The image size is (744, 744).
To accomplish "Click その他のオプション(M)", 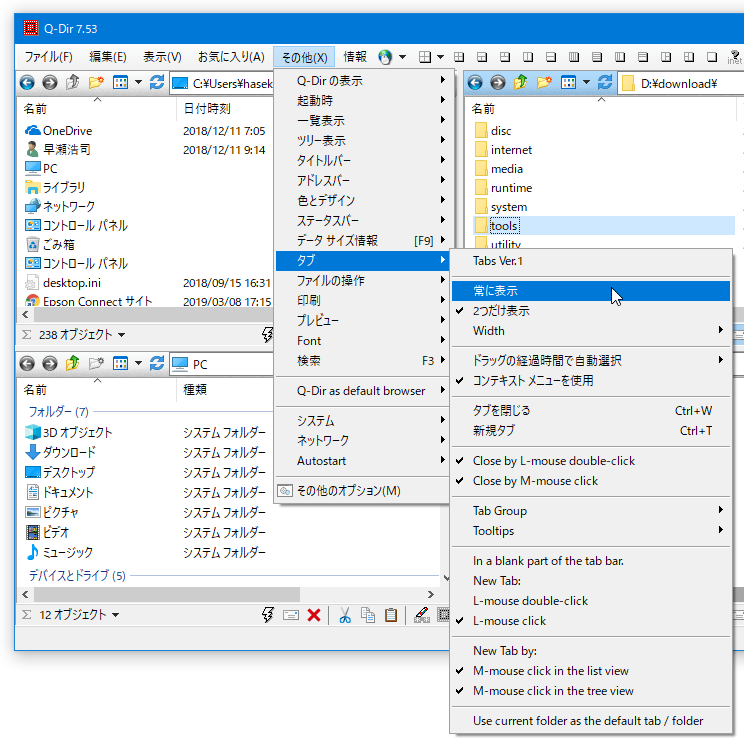I will coord(362,491).
